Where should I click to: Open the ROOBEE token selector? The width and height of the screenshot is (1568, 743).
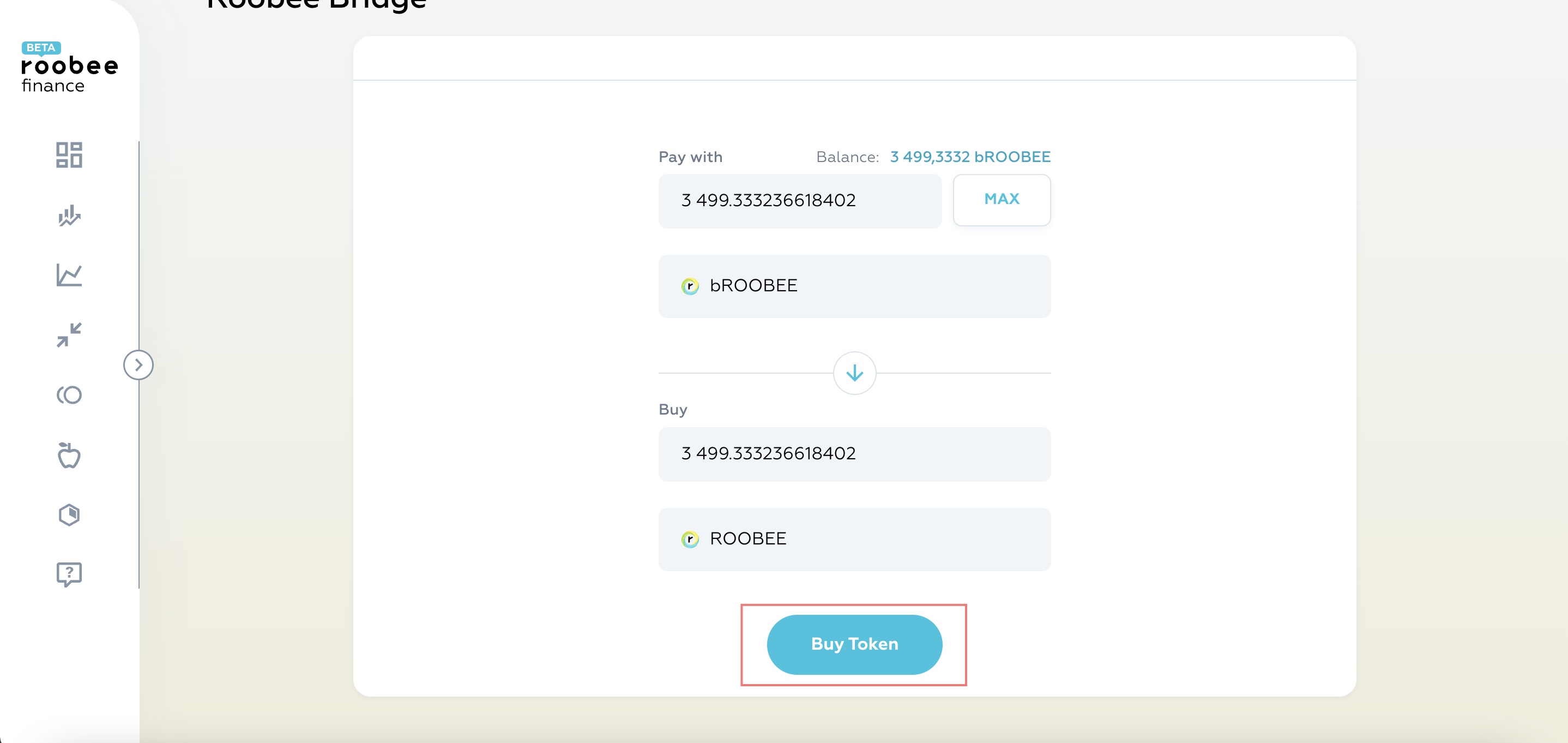tap(854, 539)
